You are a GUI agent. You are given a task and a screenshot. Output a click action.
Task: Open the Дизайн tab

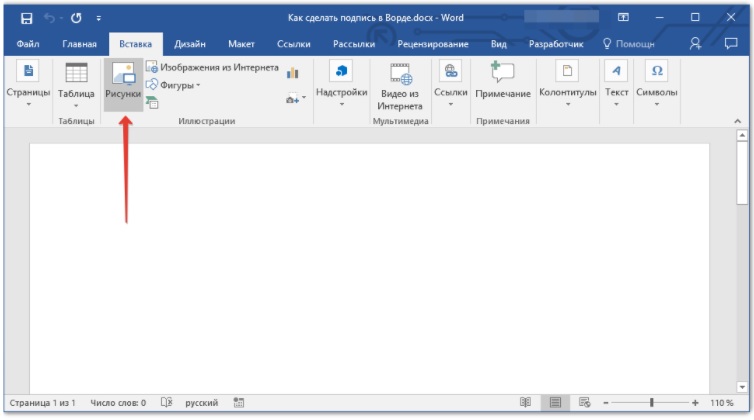click(190, 44)
